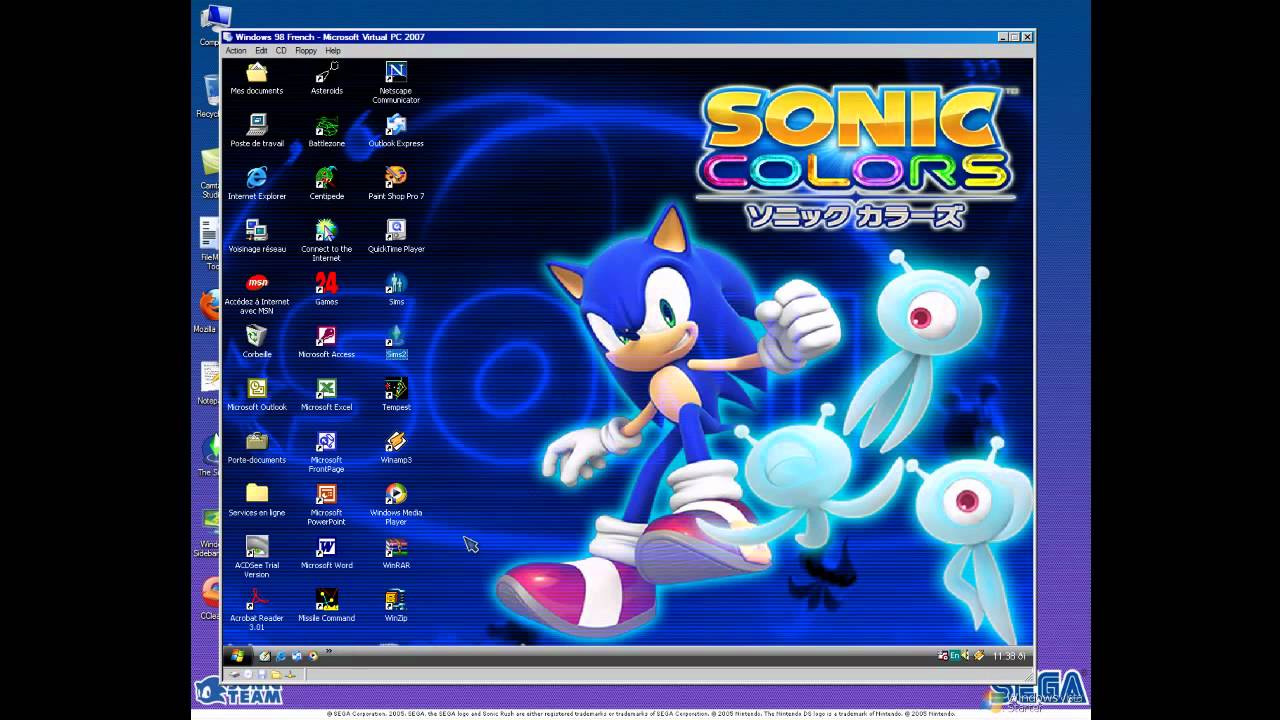The width and height of the screenshot is (1280, 720).
Task: Maximize the Virtual PC window
Action: [1014, 37]
